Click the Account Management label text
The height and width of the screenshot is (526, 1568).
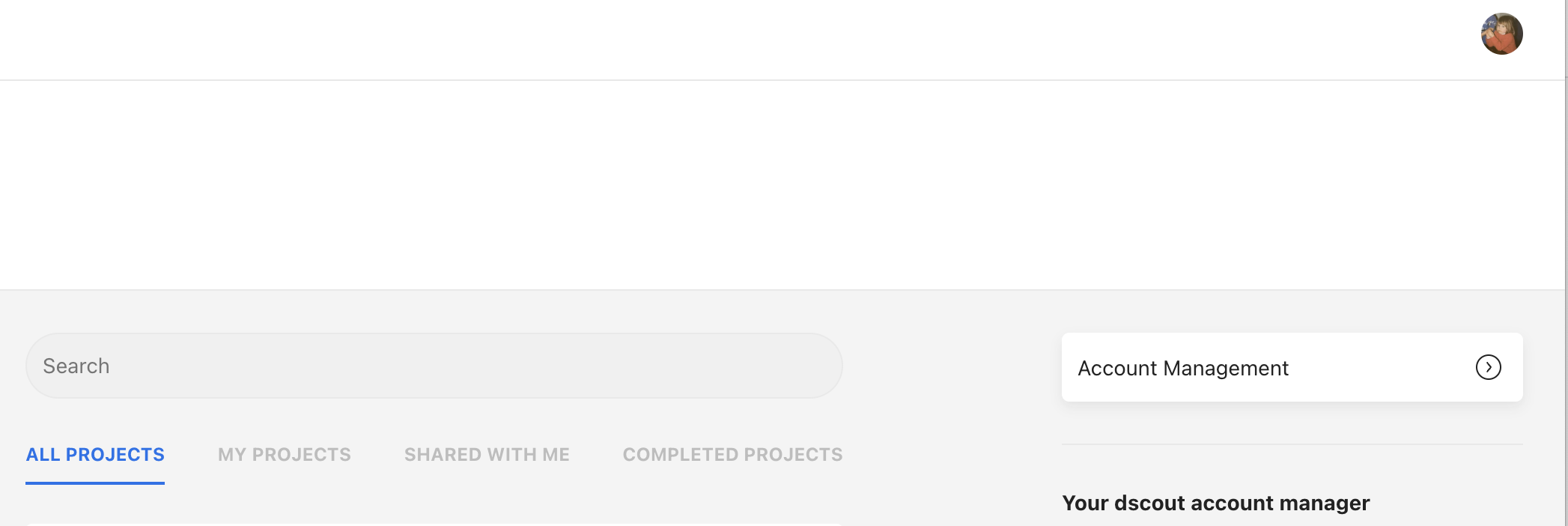[x=1183, y=368]
